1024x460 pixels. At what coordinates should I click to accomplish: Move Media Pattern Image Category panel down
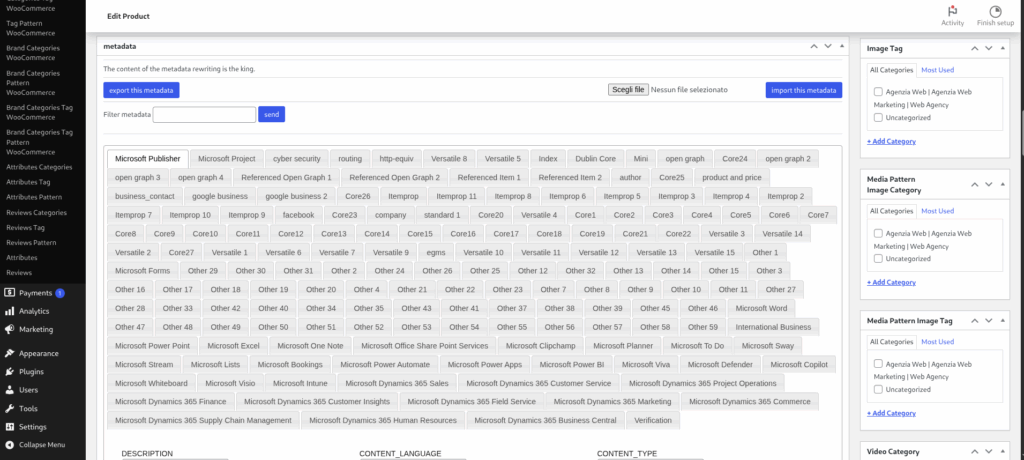click(988, 184)
